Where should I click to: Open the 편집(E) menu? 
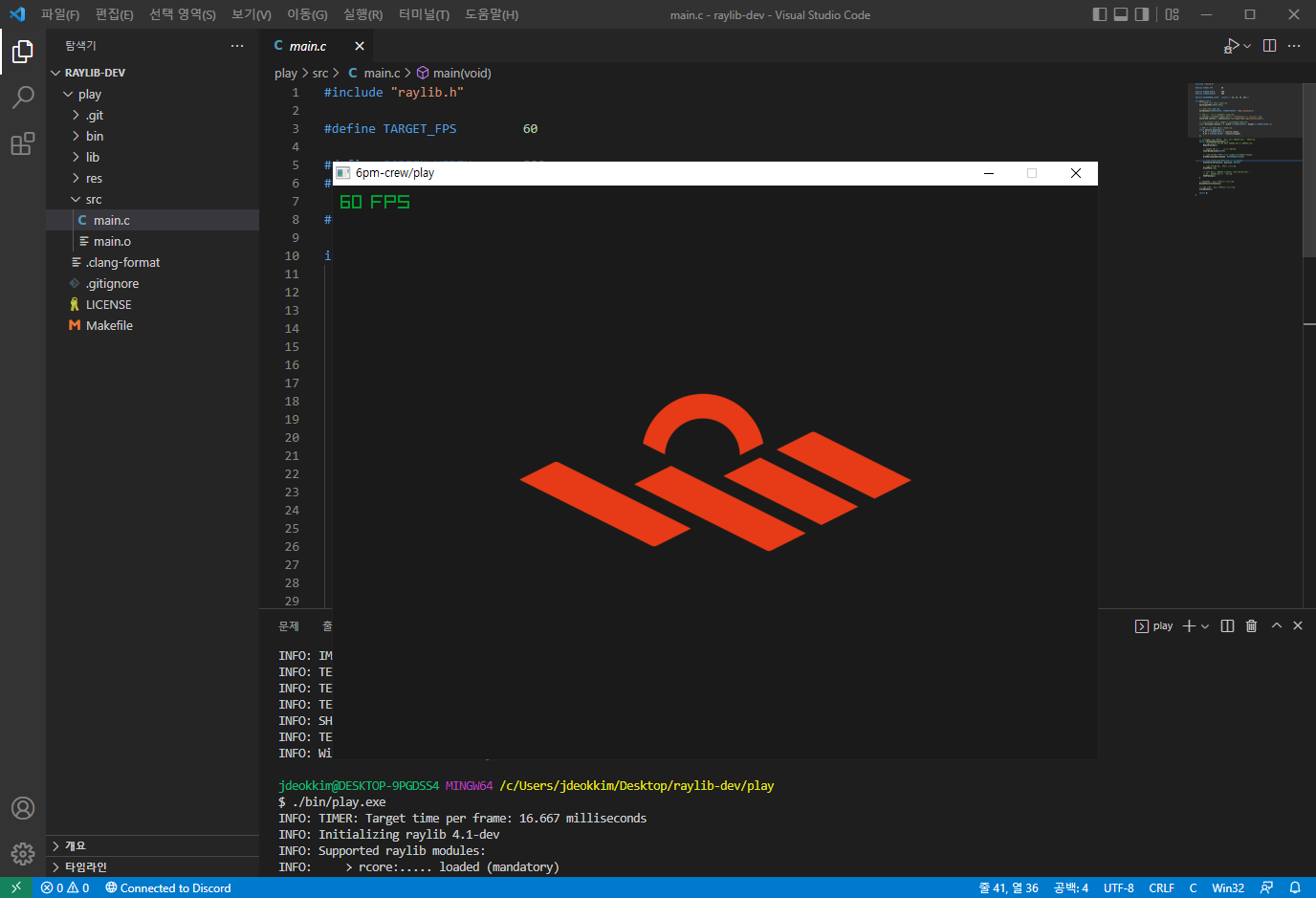115,14
